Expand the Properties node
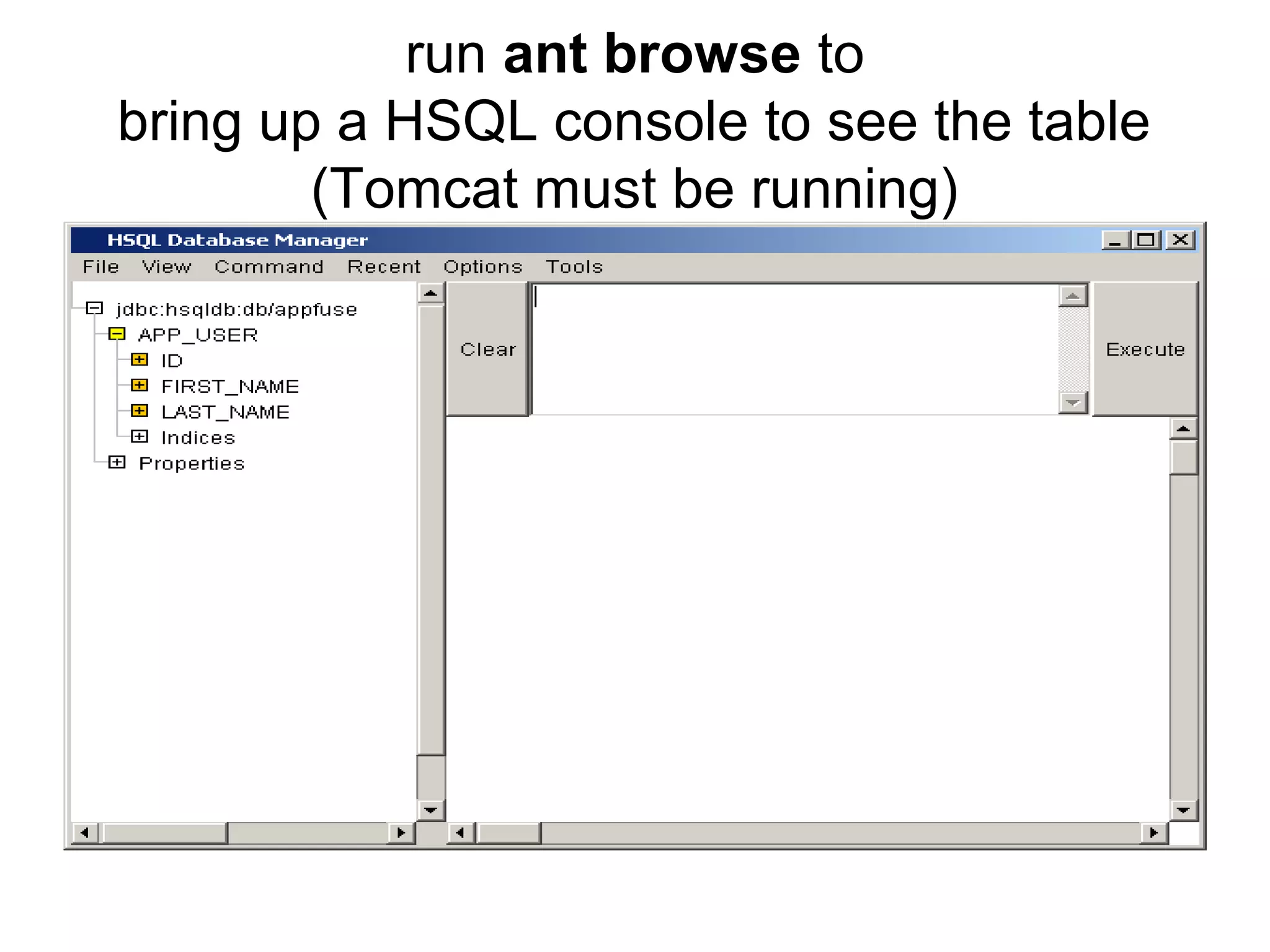Screen dimensions: 1270x952 coord(117,462)
